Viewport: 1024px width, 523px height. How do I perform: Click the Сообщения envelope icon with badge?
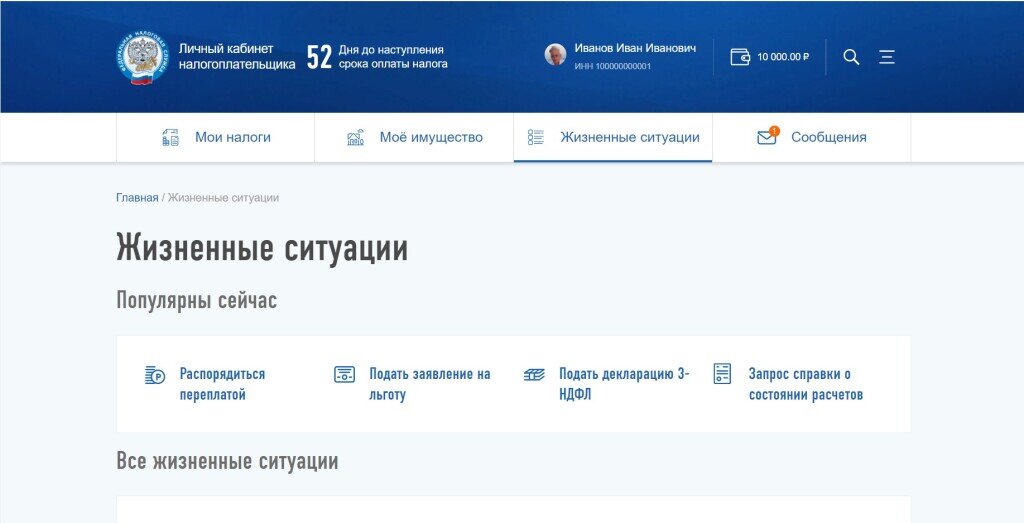767,136
